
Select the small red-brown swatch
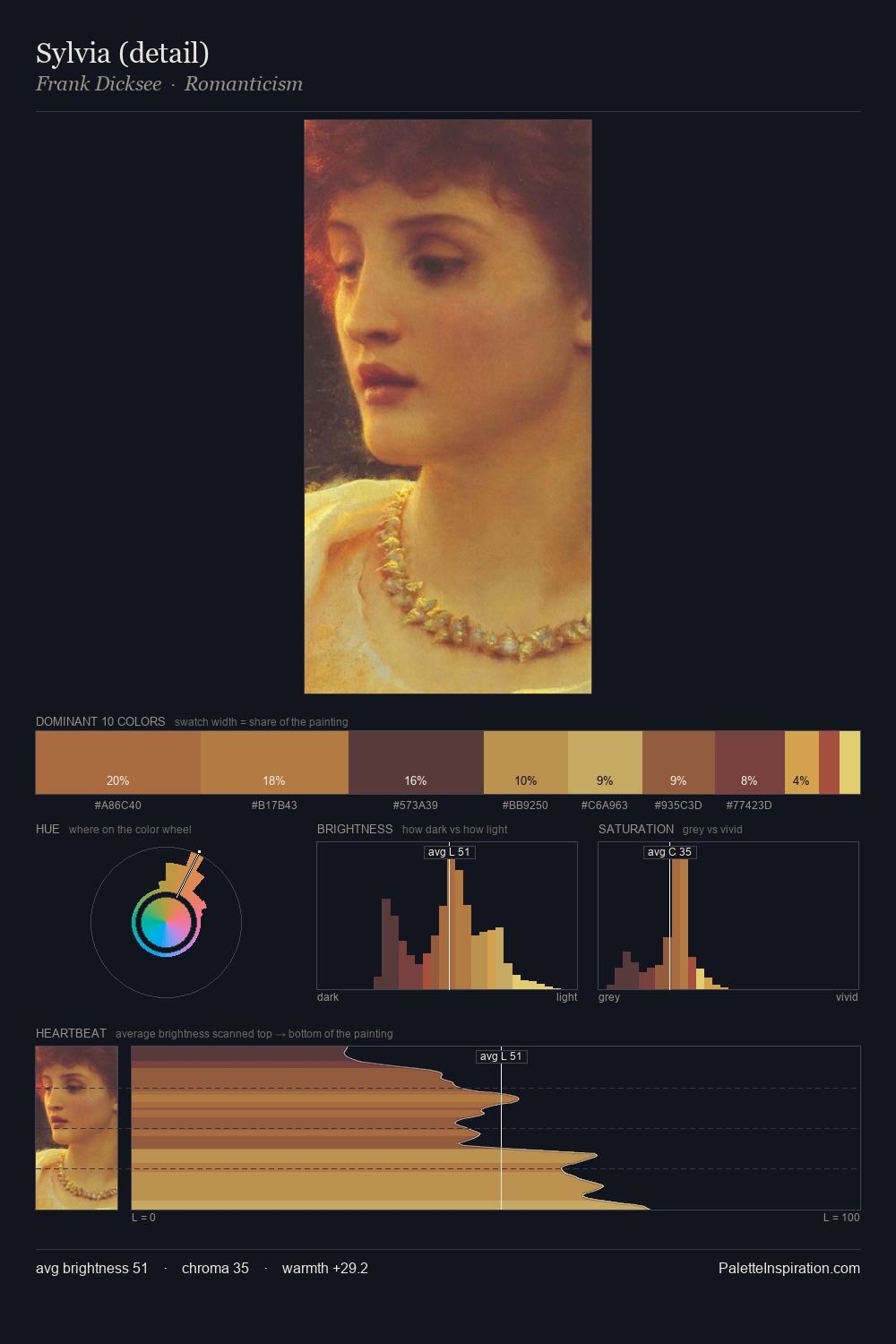coord(829,762)
